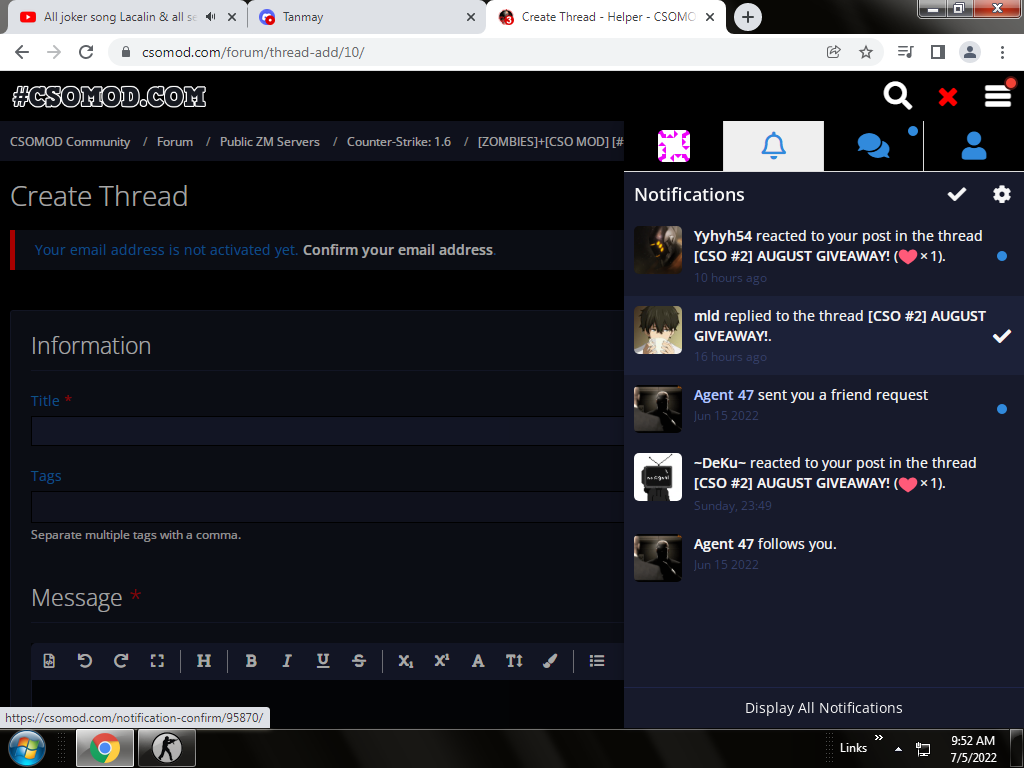Open the Links toolbar overflow chevron
The image size is (1024, 768).
(x=878, y=739)
